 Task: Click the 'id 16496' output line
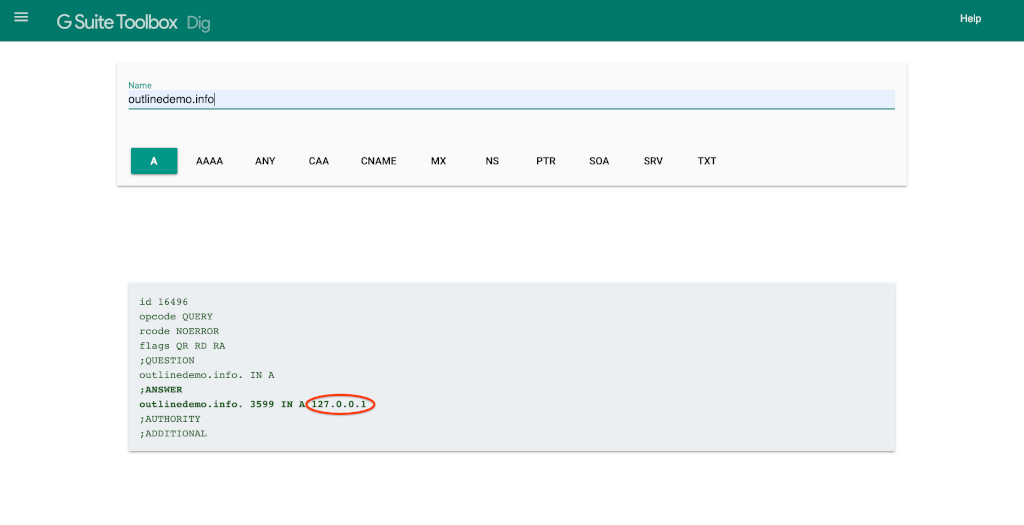point(163,302)
